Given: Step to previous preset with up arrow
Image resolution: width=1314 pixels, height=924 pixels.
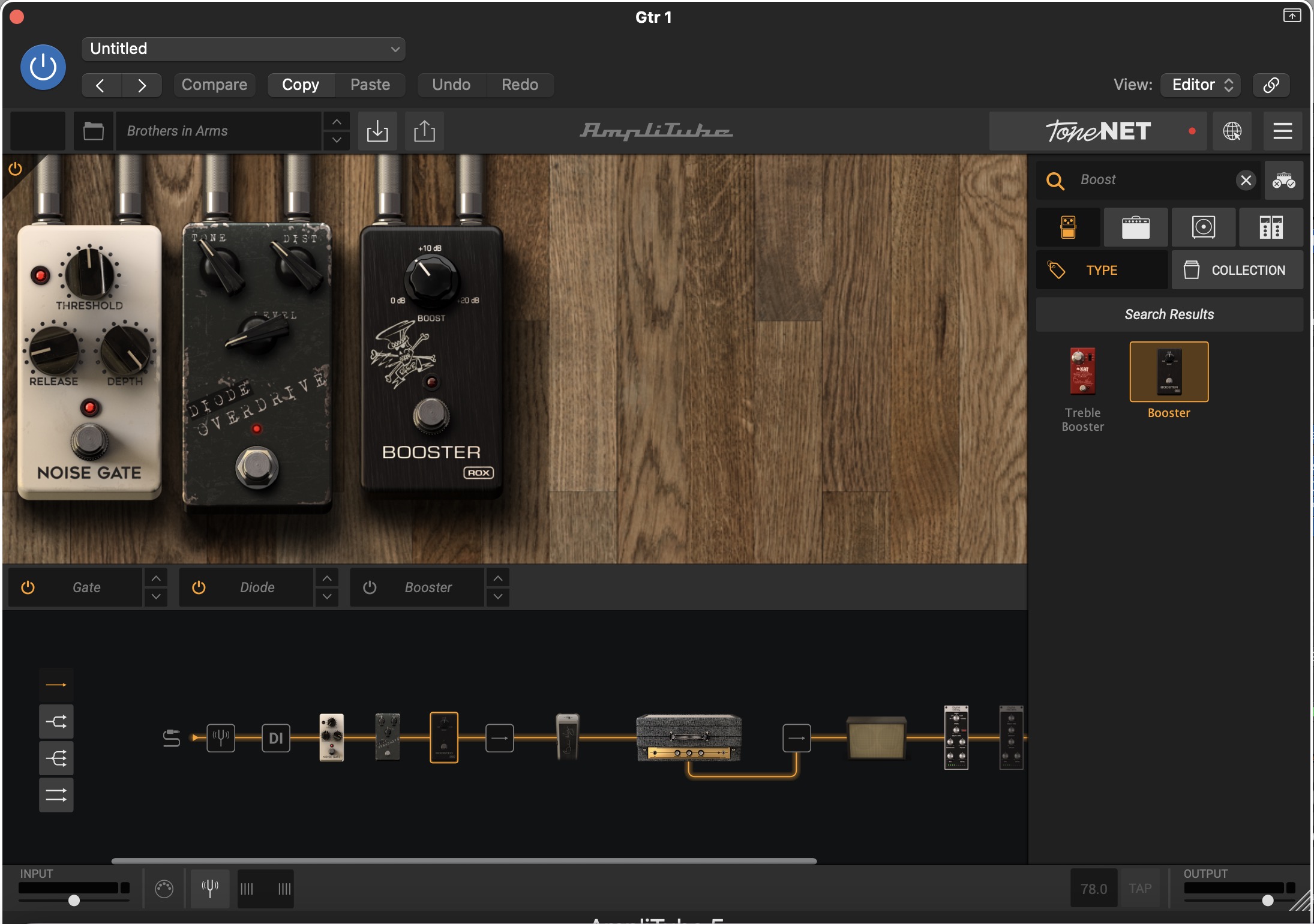Looking at the screenshot, I should 337,122.
